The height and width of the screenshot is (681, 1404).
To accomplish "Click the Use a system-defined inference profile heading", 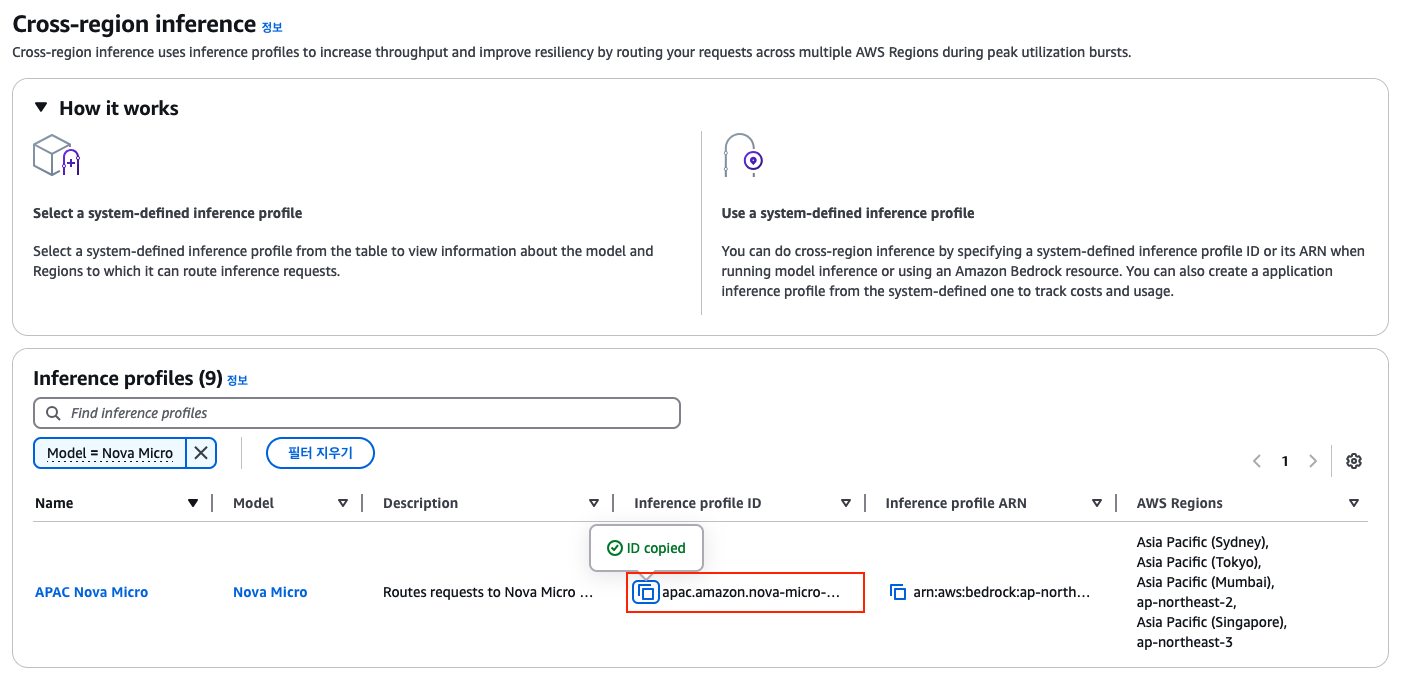I will [x=848, y=213].
